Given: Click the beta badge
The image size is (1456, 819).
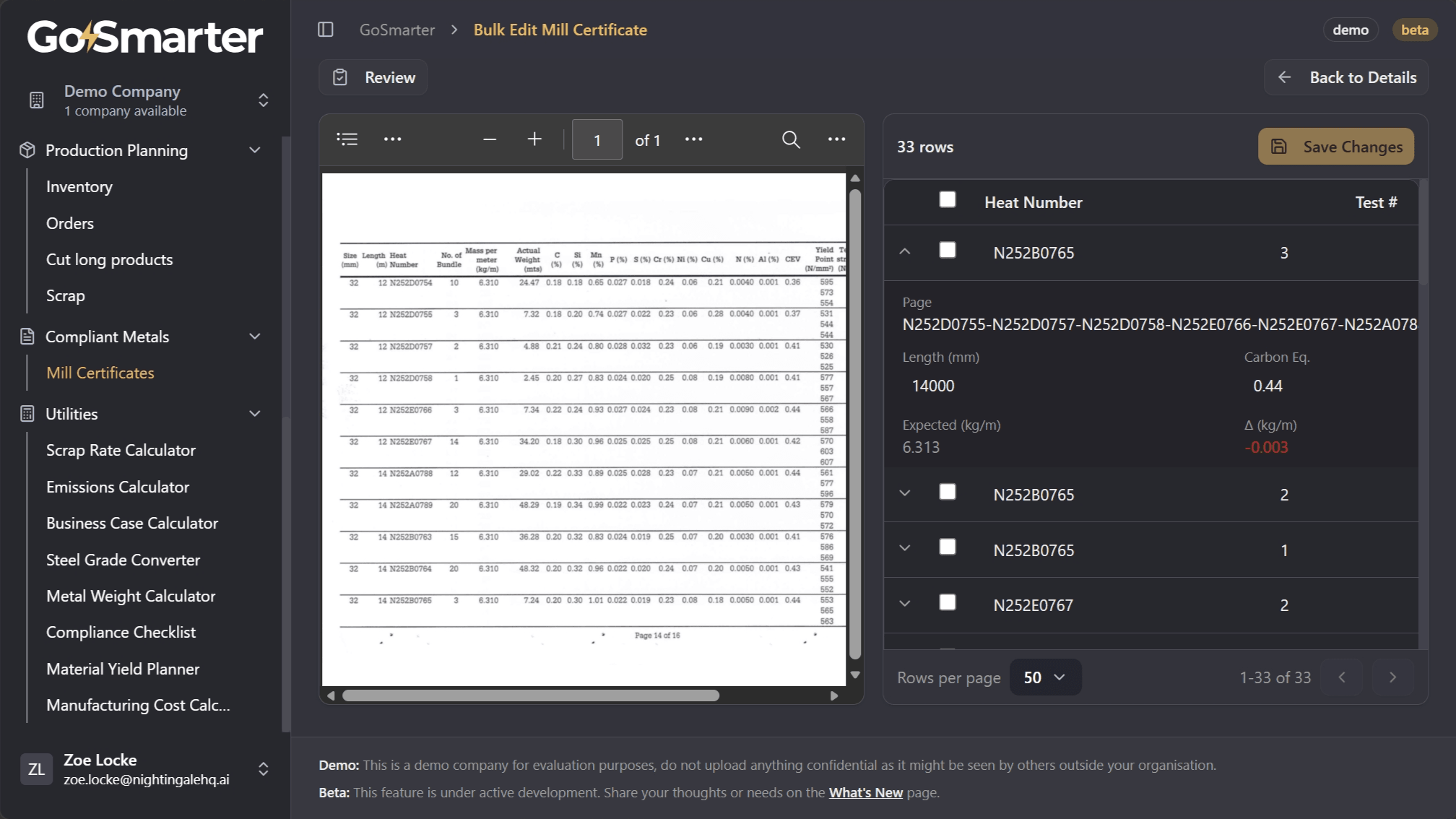Looking at the screenshot, I should tap(1415, 30).
